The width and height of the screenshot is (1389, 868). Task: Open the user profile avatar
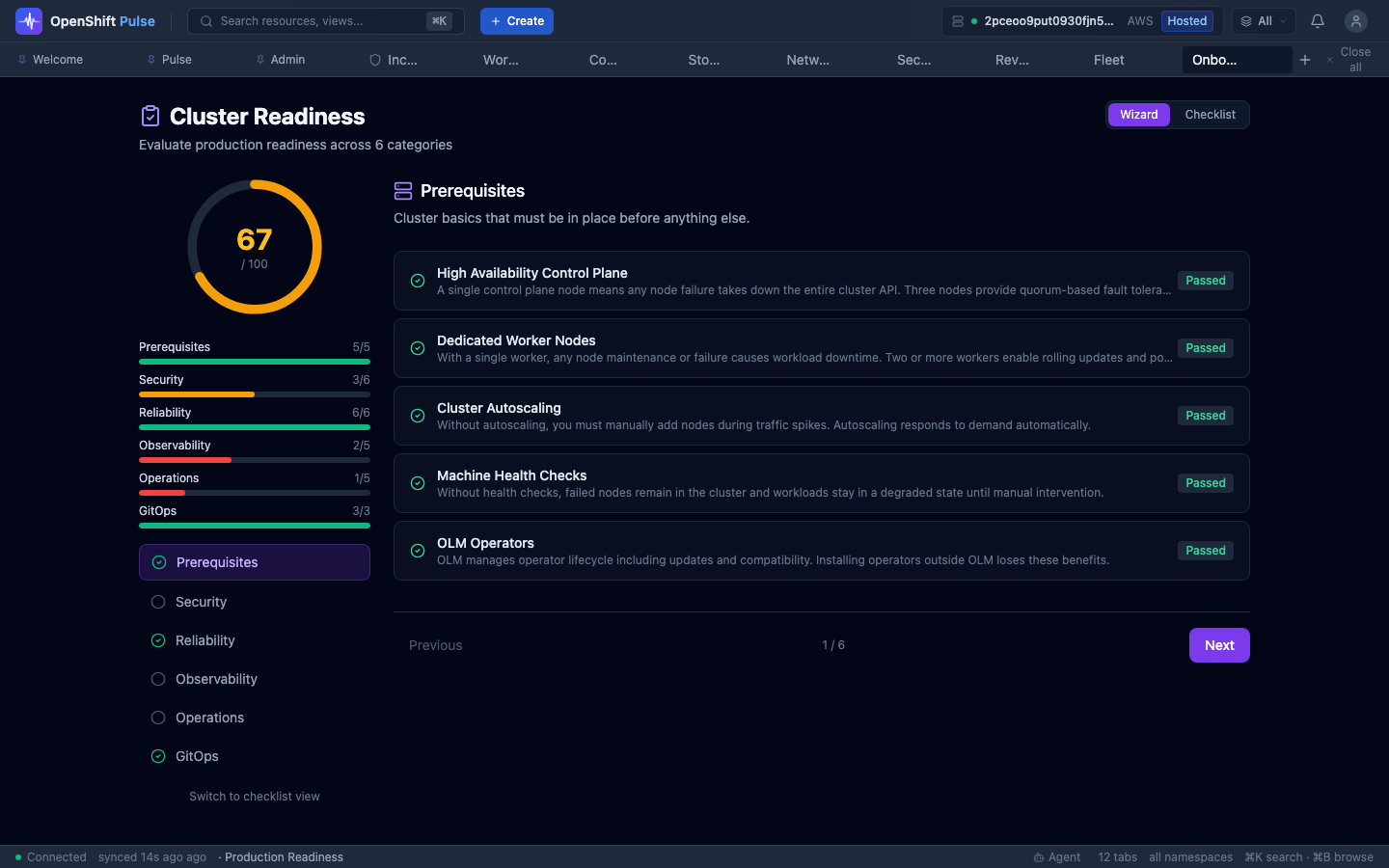click(1355, 20)
